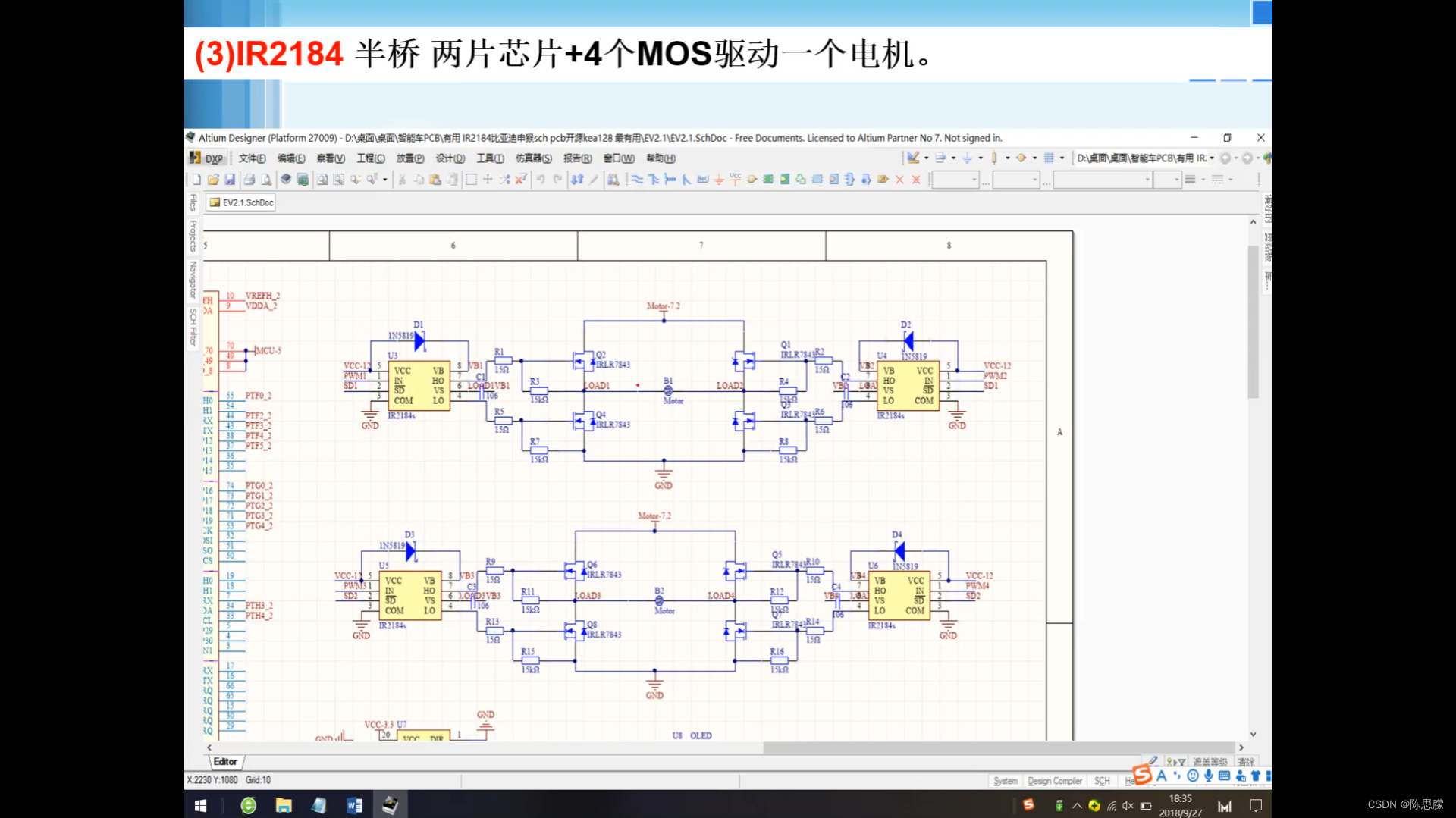Open the Files side panel tab

click(193, 202)
